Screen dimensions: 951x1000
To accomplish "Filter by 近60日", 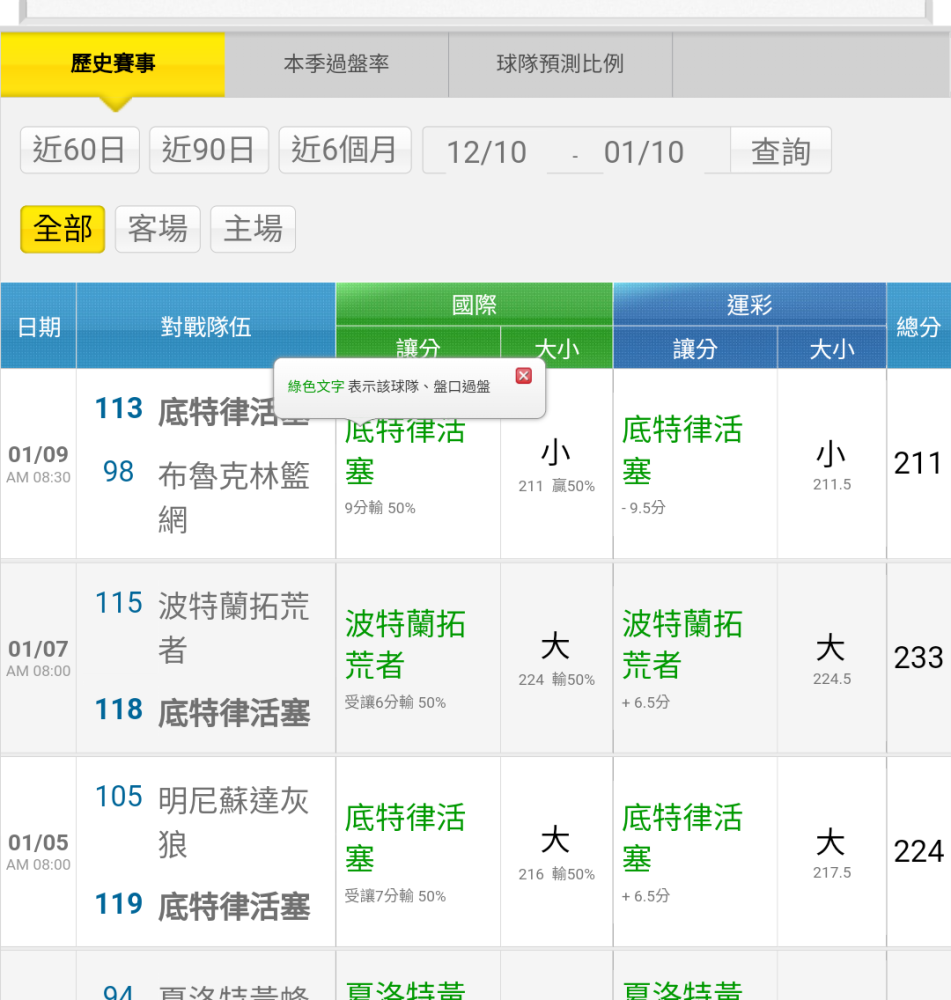I will click(80, 151).
